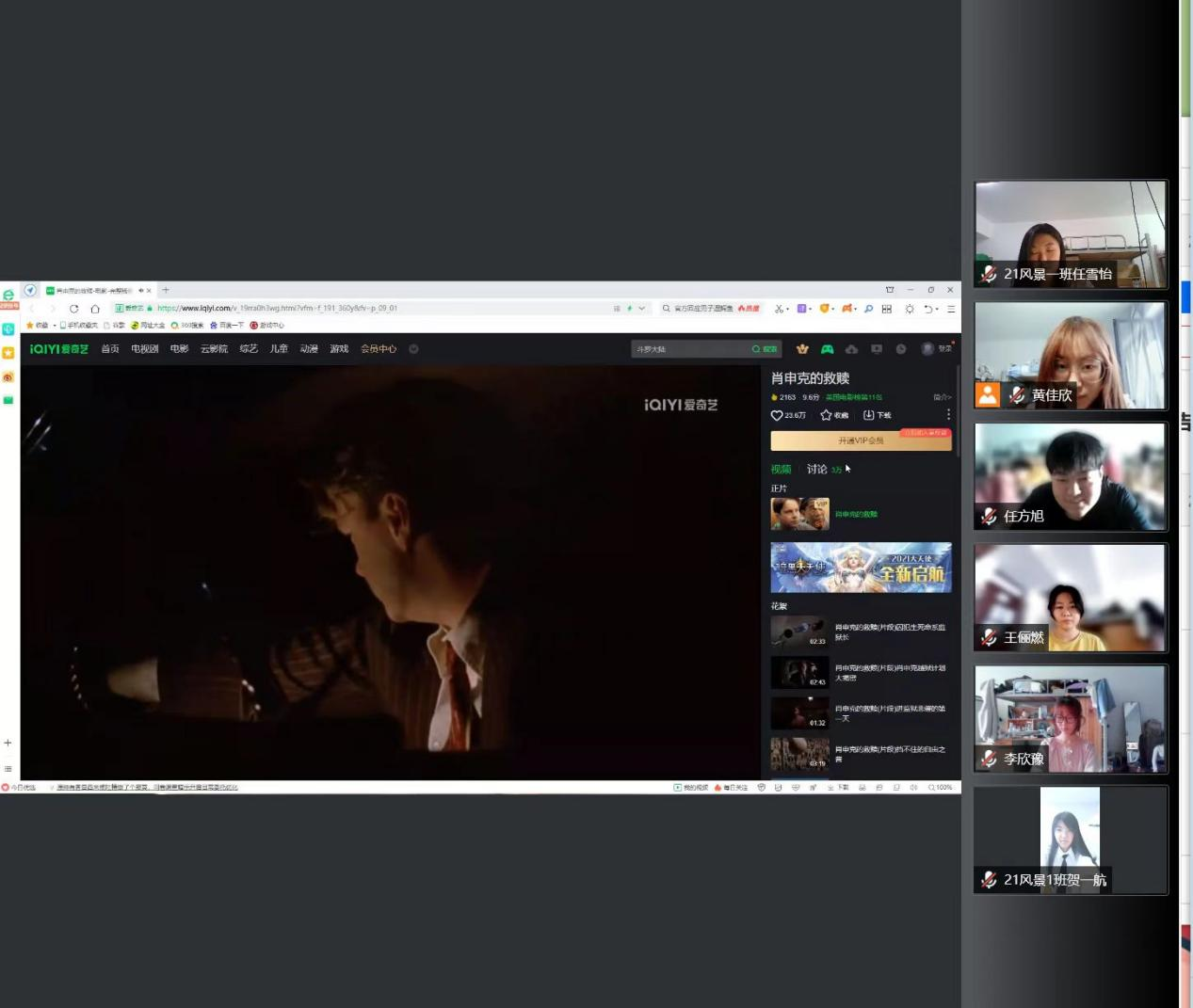Click the gold 开通VIP会员 button
The height and width of the screenshot is (1008, 1193).
click(x=862, y=440)
